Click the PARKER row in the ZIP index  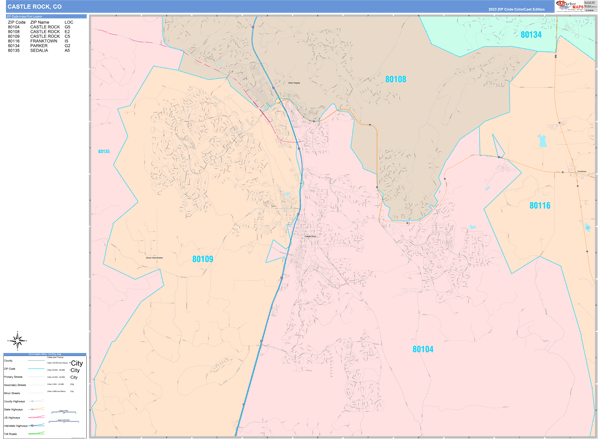[40, 45]
